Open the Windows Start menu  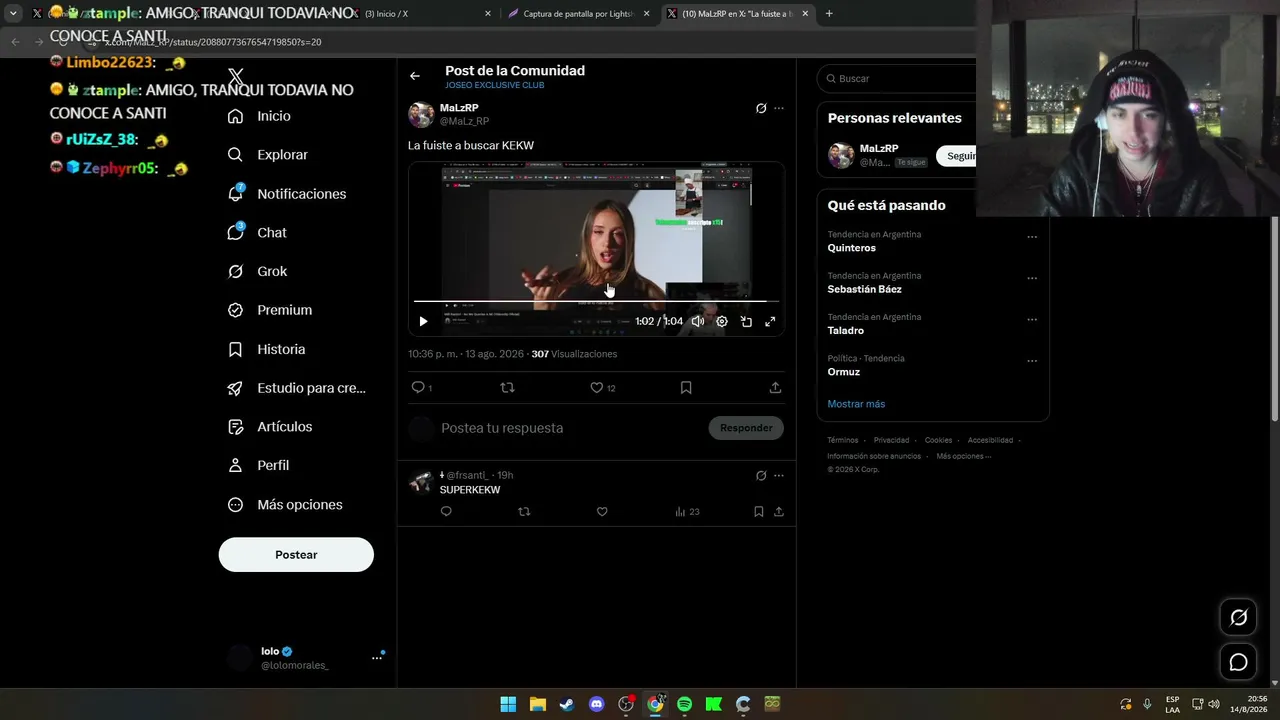coord(508,704)
